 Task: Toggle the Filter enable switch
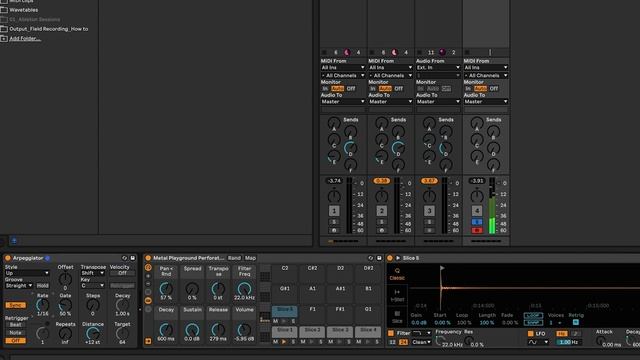tap(391, 333)
